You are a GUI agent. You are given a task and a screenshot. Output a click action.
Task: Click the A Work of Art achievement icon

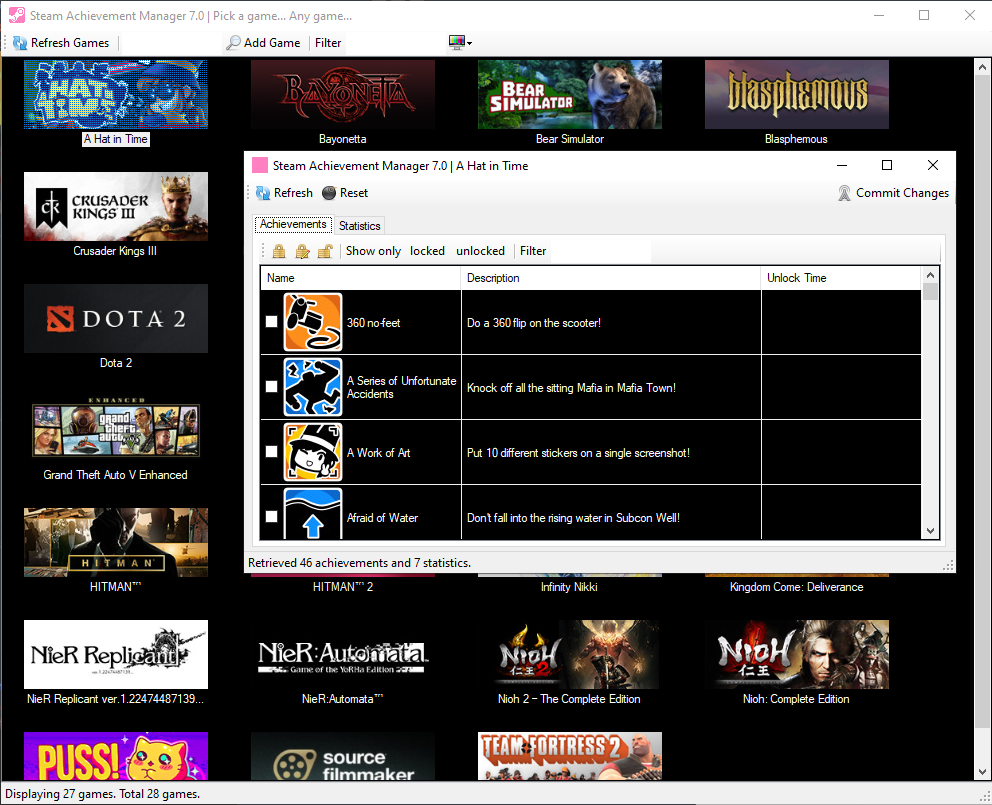pos(313,452)
